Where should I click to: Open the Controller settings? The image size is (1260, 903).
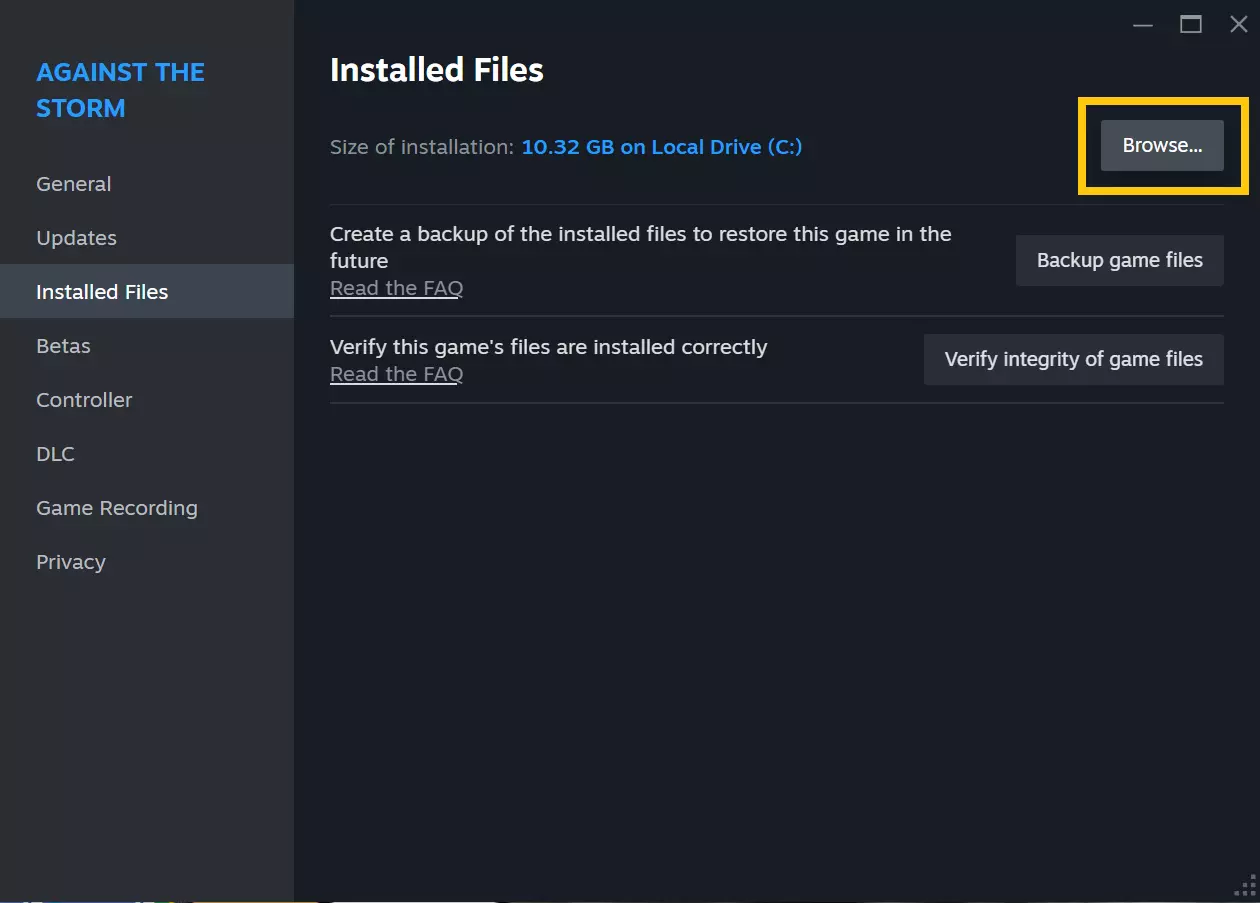[84, 400]
